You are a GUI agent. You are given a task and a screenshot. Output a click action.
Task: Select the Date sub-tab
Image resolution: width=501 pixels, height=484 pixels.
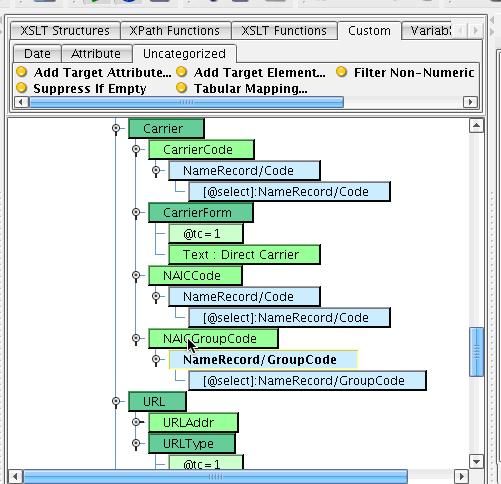click(37, 54)
